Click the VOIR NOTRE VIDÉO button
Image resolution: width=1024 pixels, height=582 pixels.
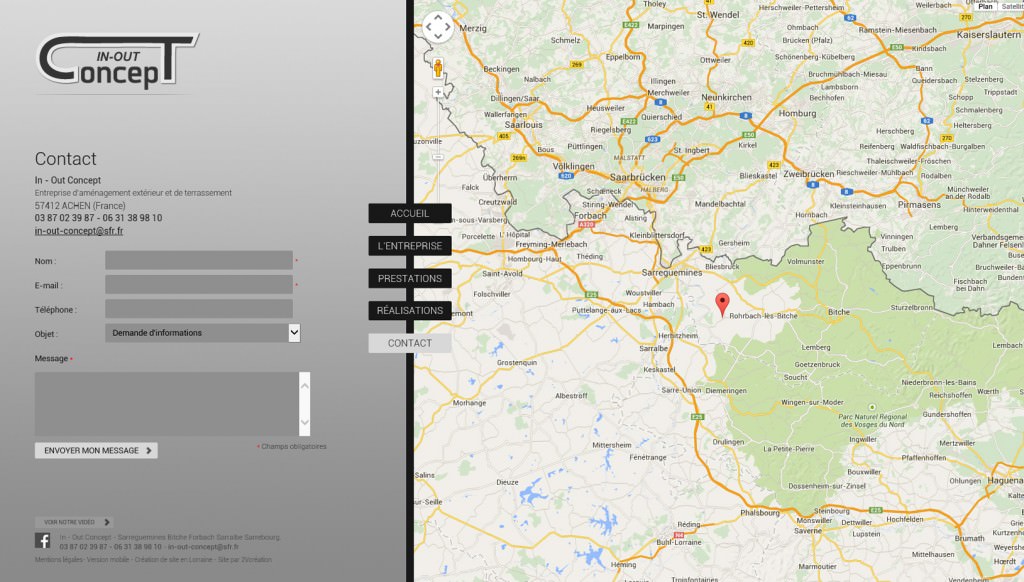point(74,522)
